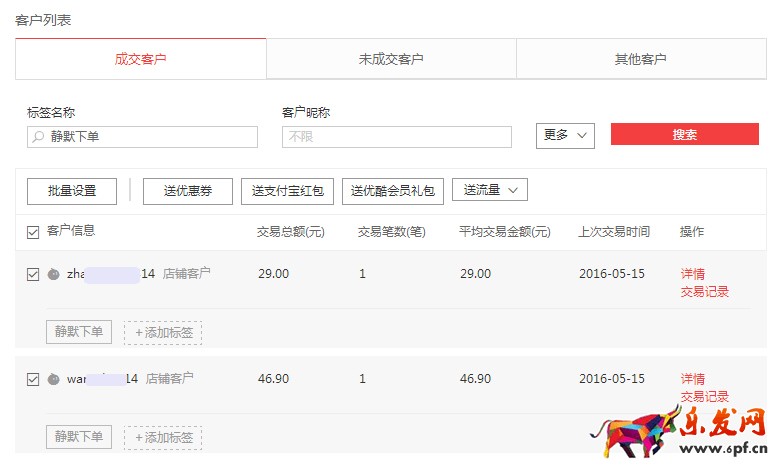Select the 成交客户 tab
This screenshot has width=778, height=469.
point(141,59)
